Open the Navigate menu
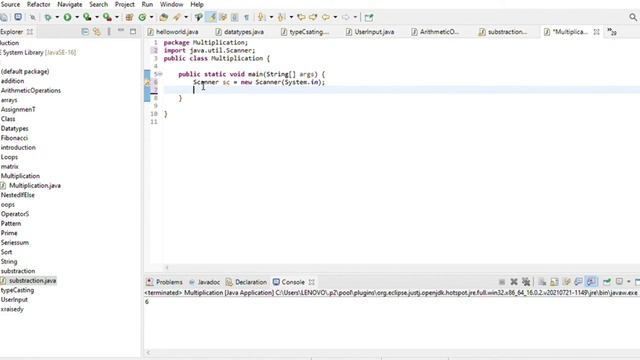The width and height of the screenshot is (640, 360). [x=69, y=4]
